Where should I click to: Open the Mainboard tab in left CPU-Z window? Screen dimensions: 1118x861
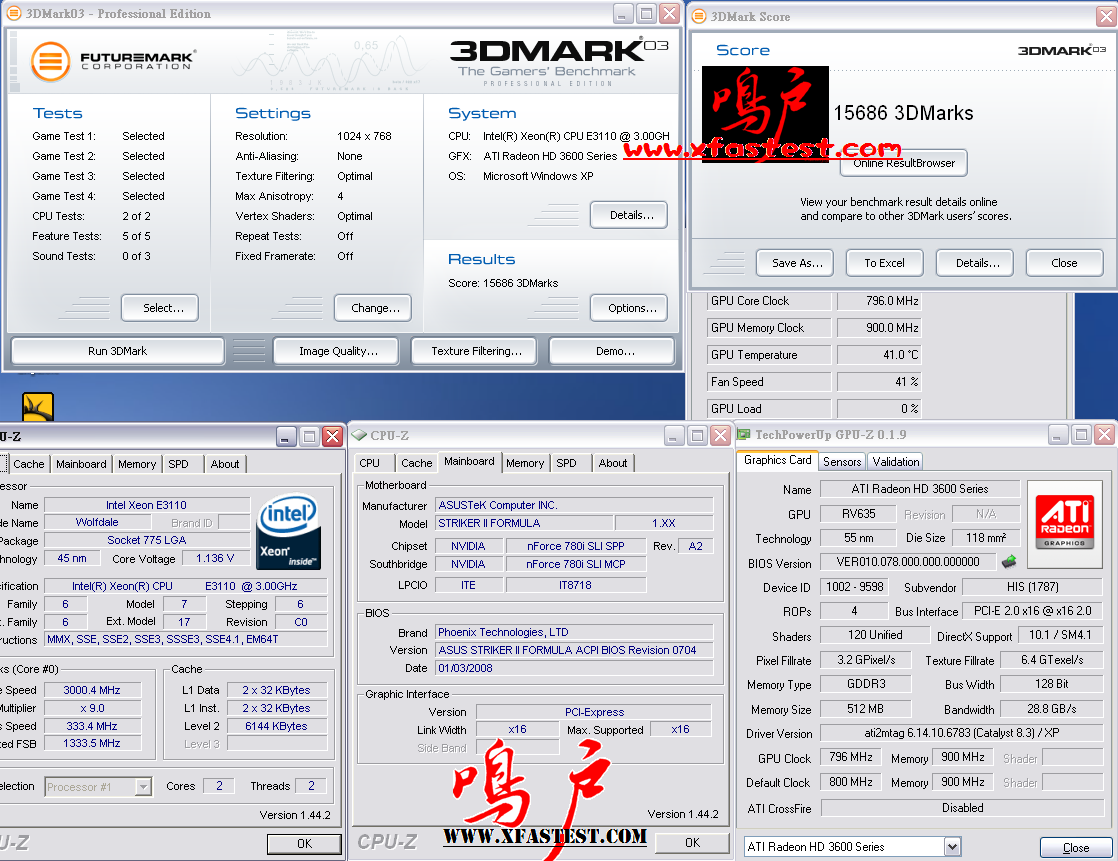[81, 464]
